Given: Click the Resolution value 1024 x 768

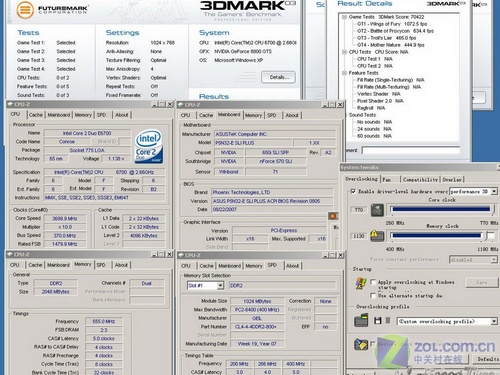Looking at the screenshot, I should (162, 43).
